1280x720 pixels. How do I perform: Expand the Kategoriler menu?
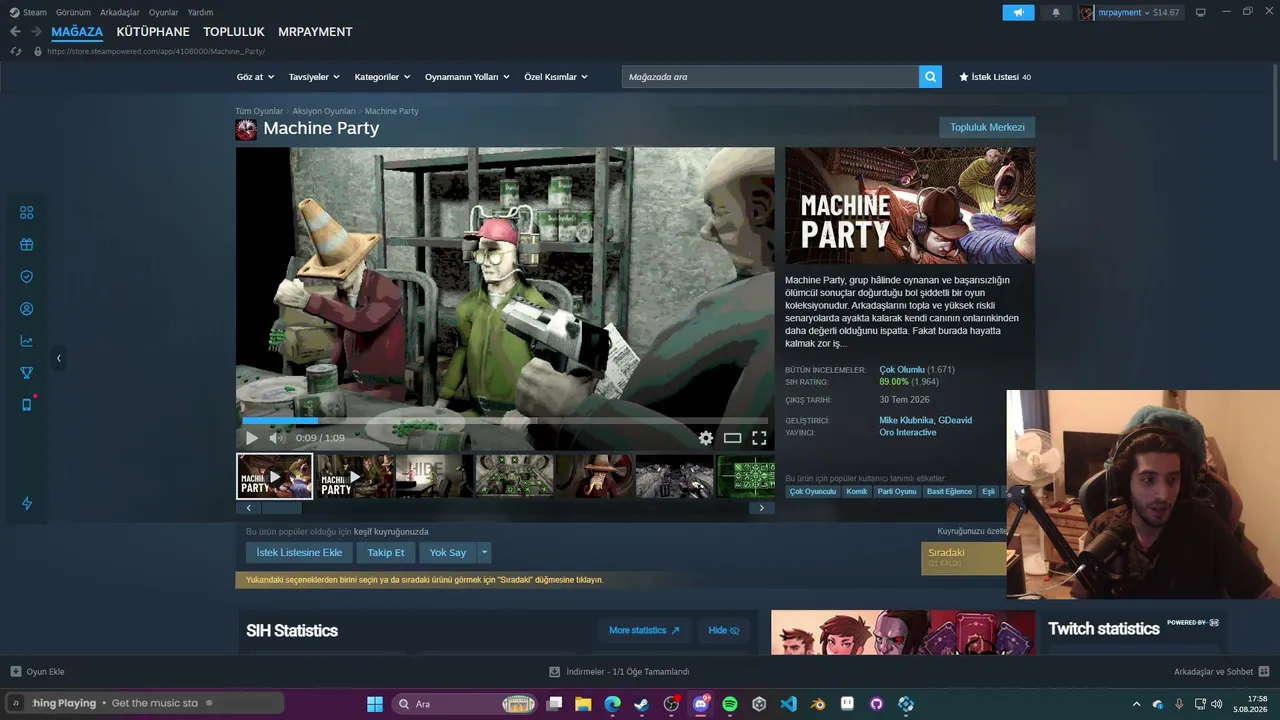click(382, 77)
